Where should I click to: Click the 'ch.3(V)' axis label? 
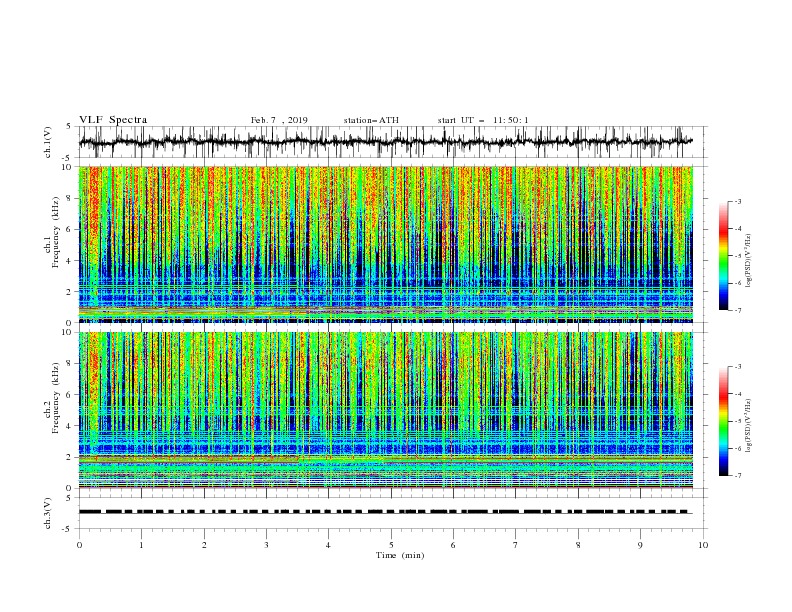pos(48,513)
